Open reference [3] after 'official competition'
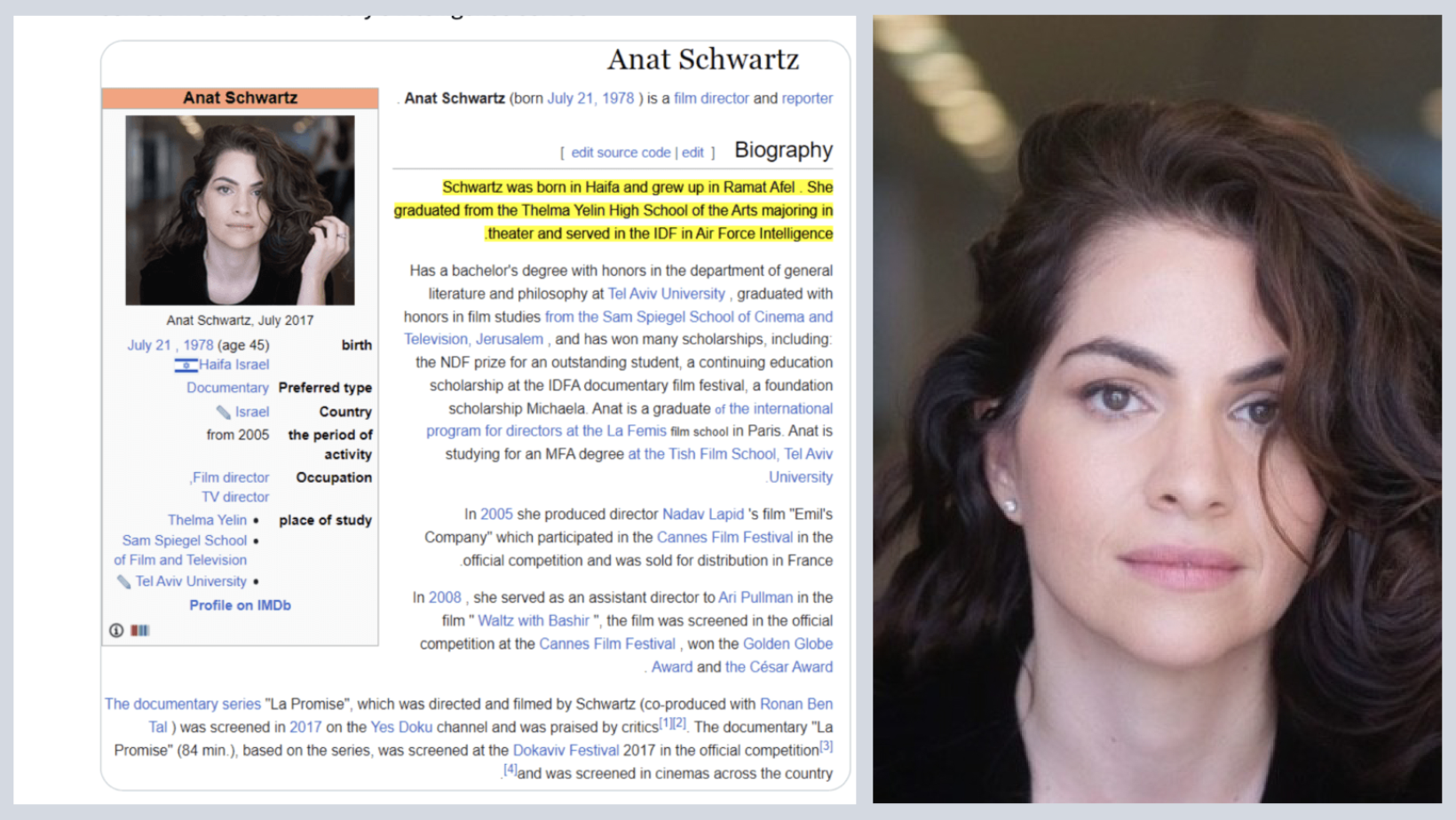This screenshot has height=820, width=1456. (x=826, y=746)
